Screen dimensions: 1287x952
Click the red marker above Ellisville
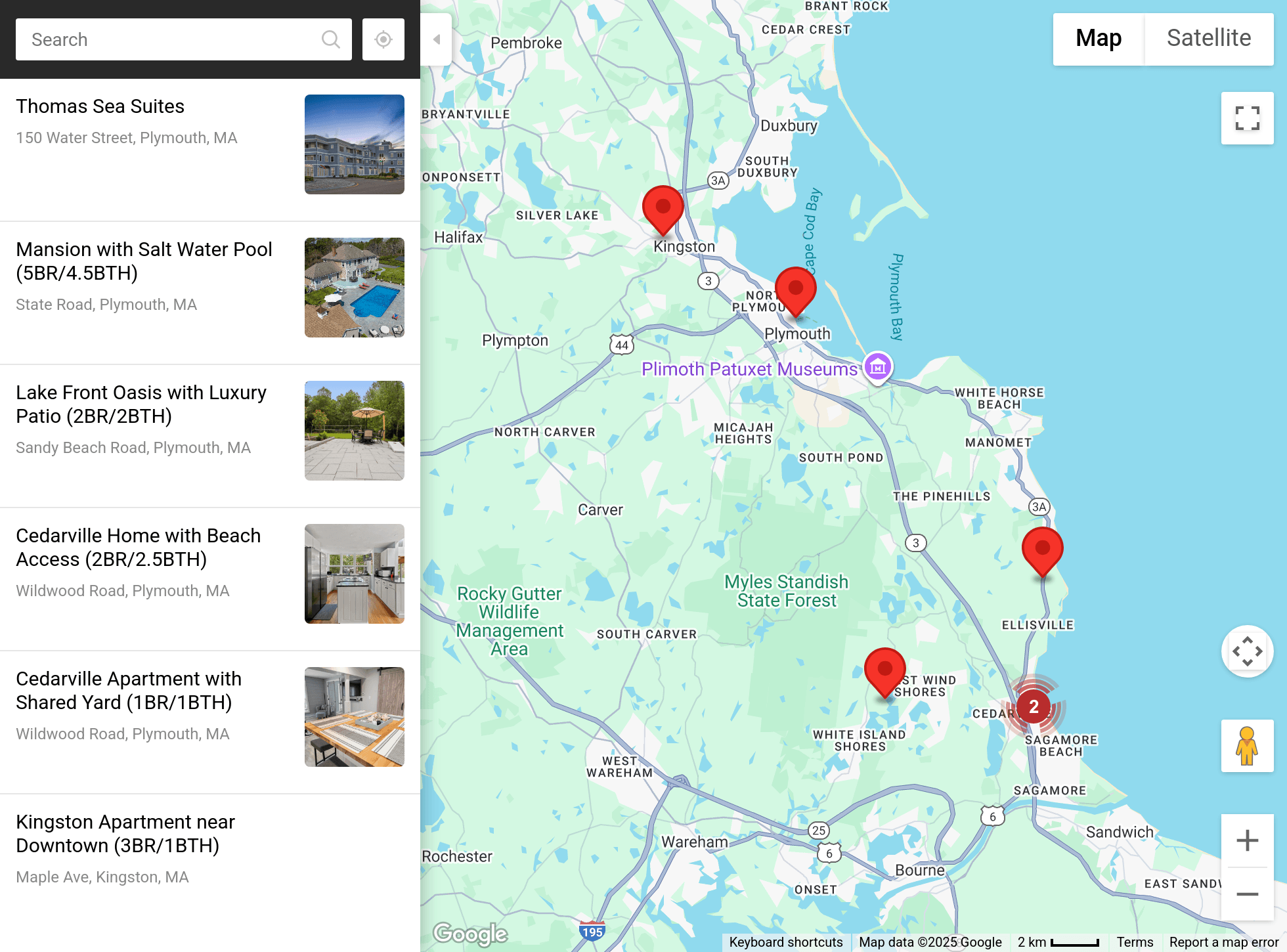pos(1043,552)
